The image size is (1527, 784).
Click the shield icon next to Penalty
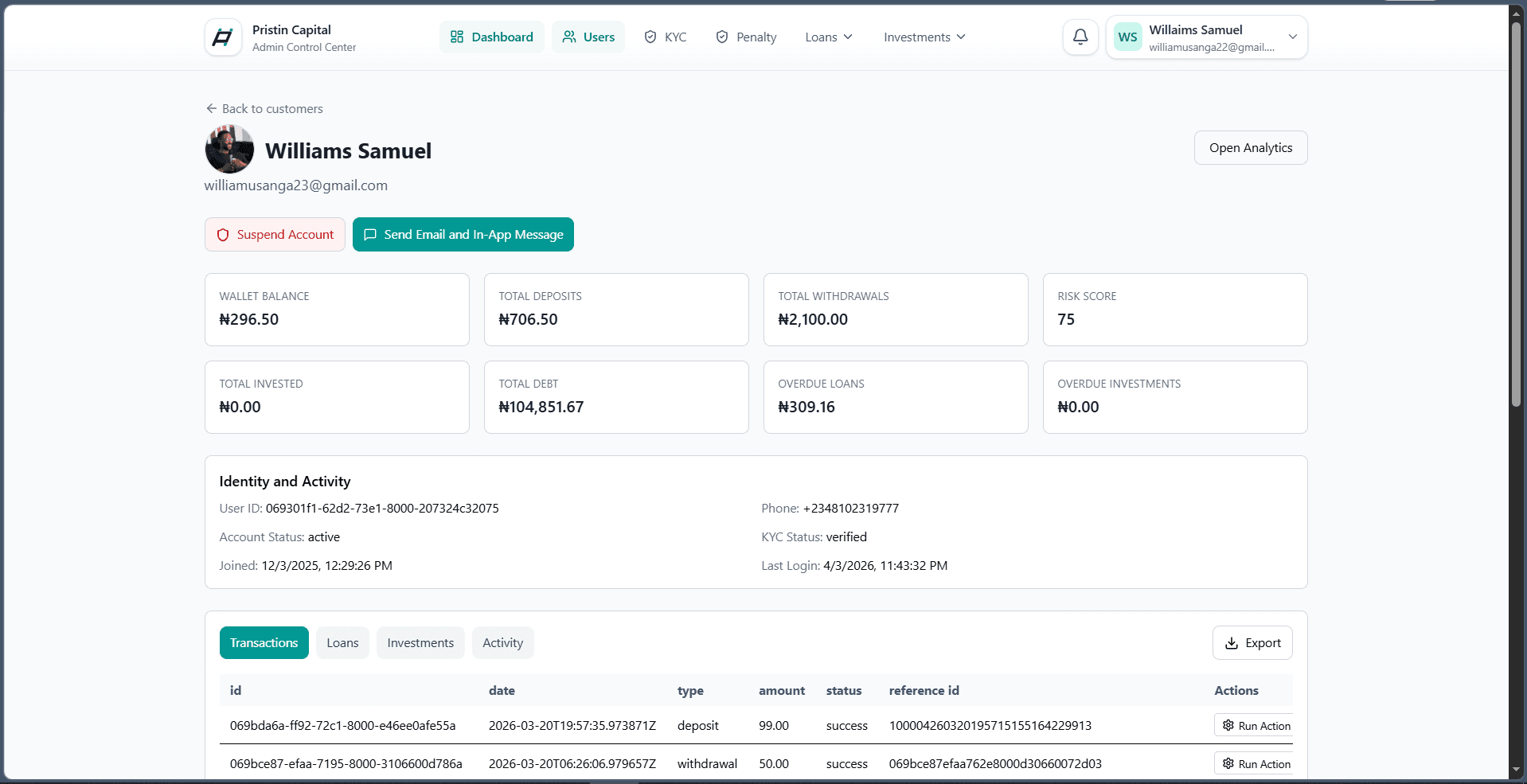click(x=722, y=37)
